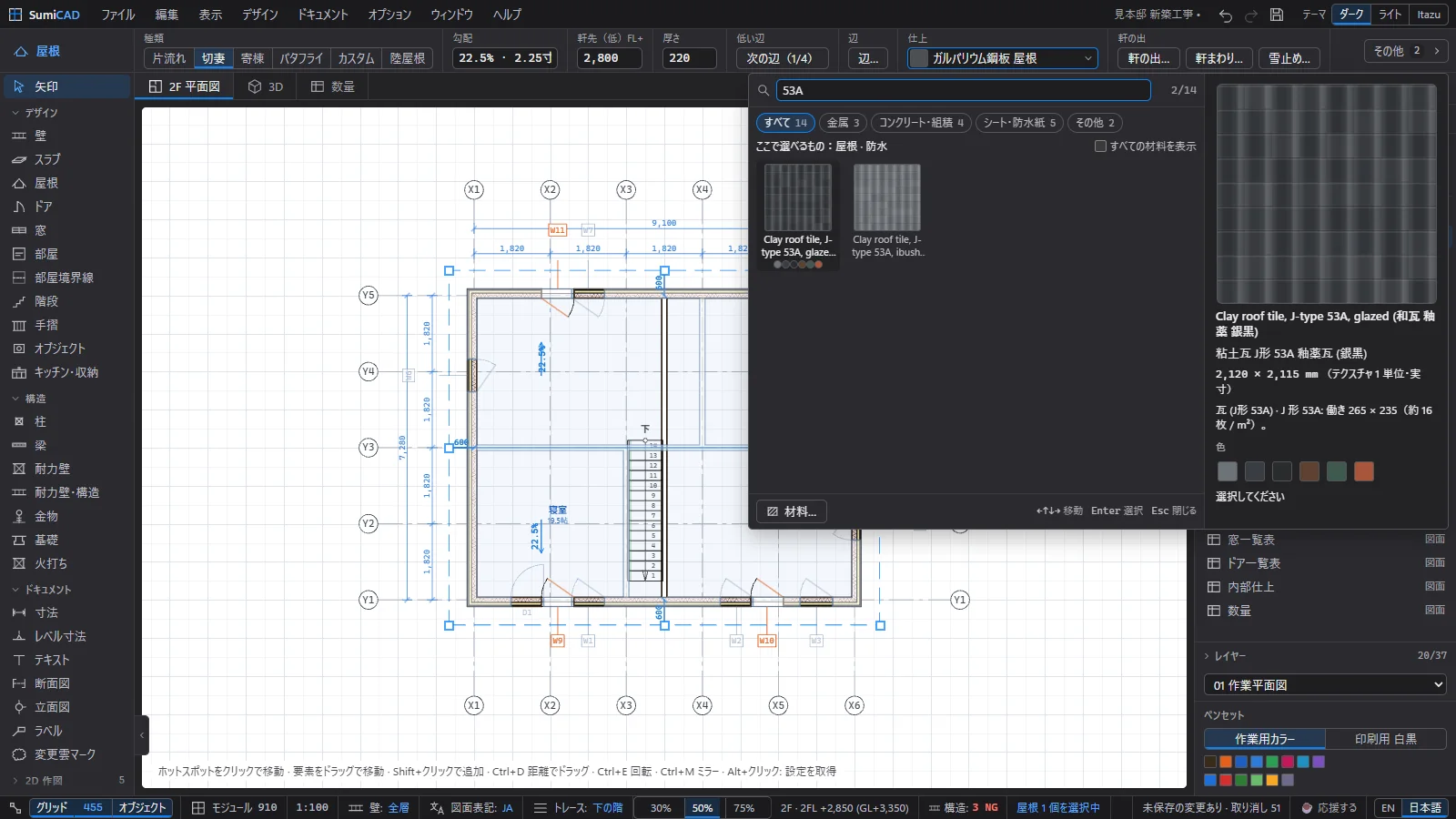This screenshot has width=1456, height=819.
Task: Collapse the left sidebar handle
Action: pyautogui.click(x=142, y=735)
